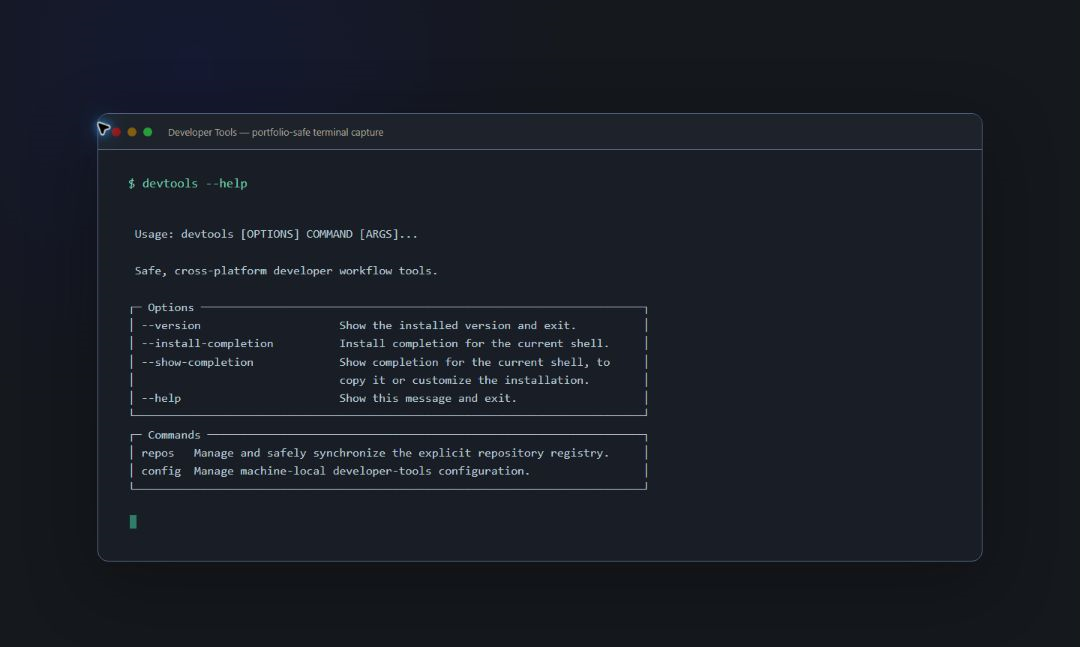Click the 'Options' box heading

(171, 307)
